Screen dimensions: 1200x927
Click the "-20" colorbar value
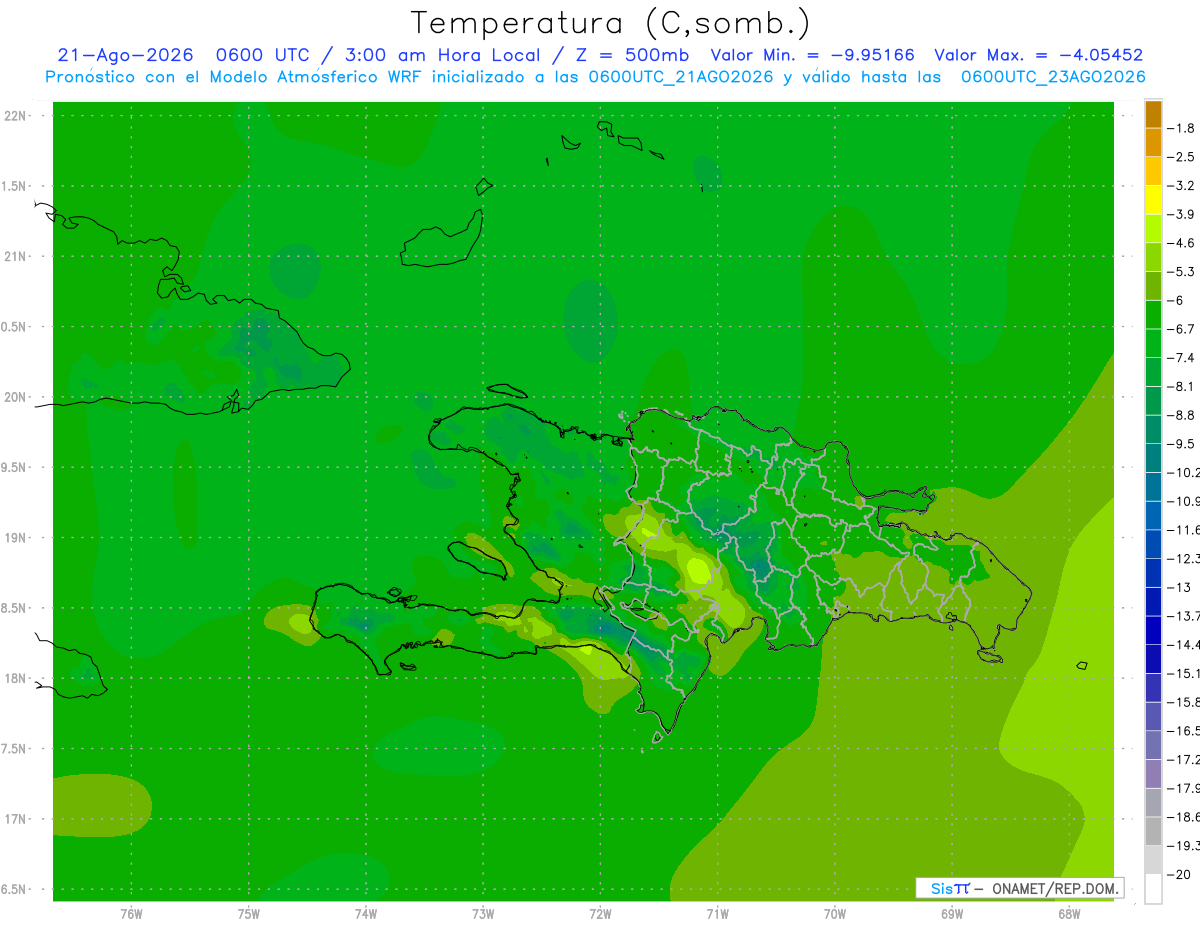click(x=1179, y=876)
